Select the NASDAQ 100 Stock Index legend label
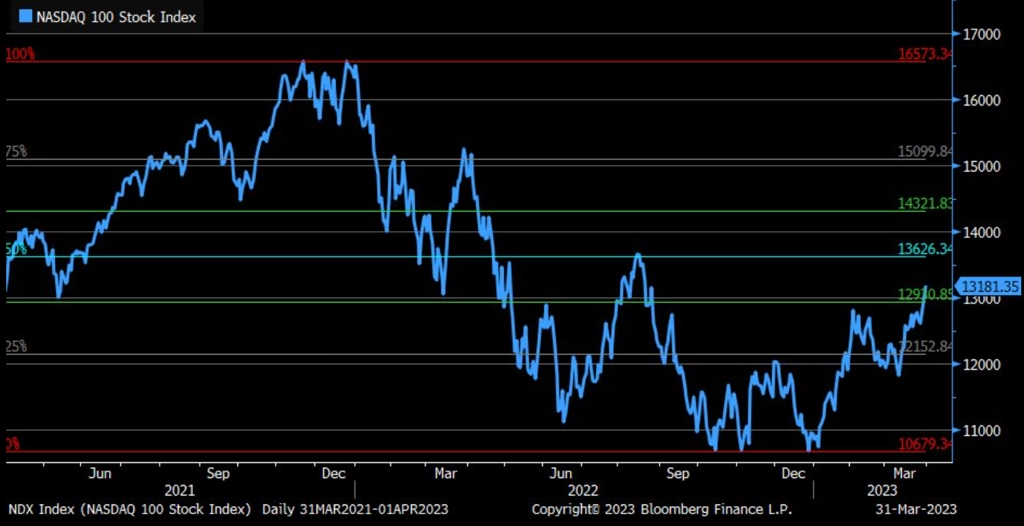 click(115, 18)
